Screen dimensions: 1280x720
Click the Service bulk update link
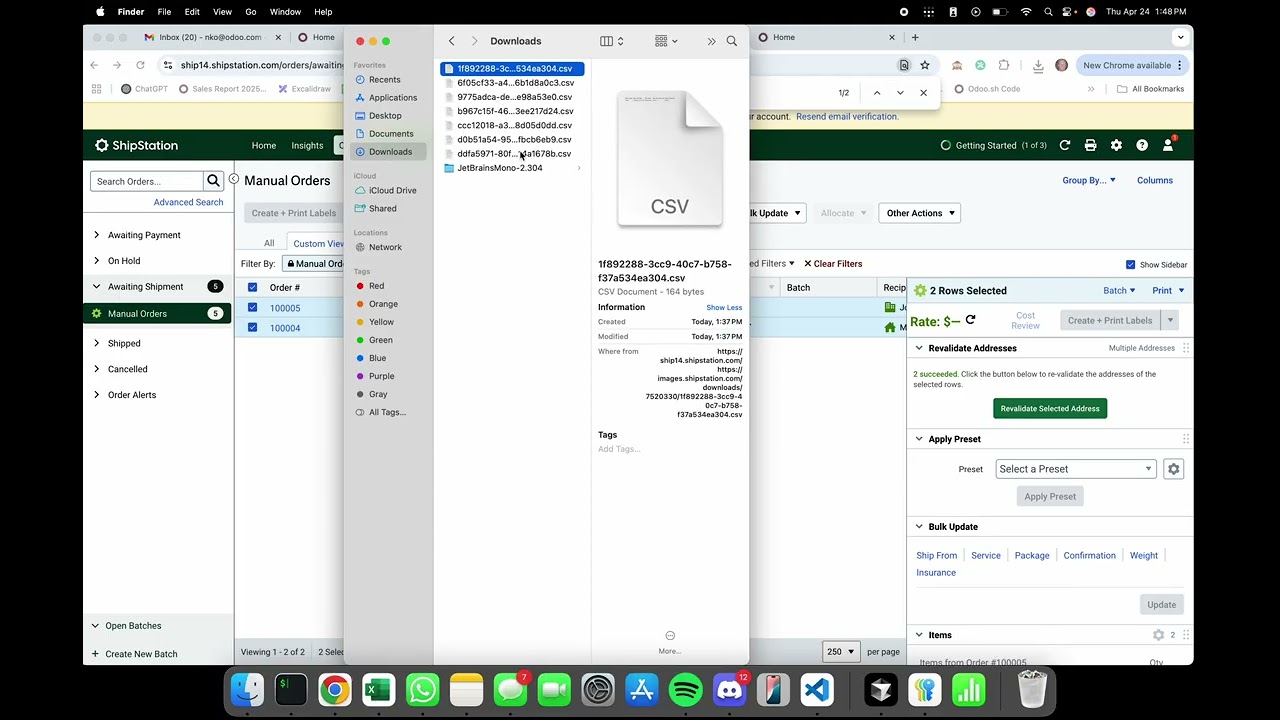coord(986,556)
